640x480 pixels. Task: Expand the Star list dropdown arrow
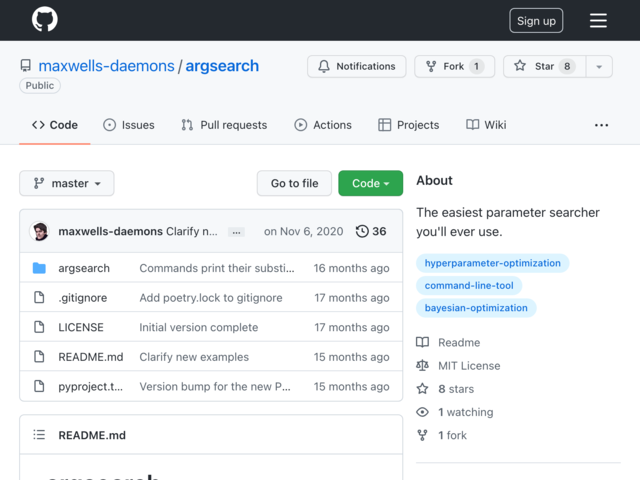click(x=599, y=66)
